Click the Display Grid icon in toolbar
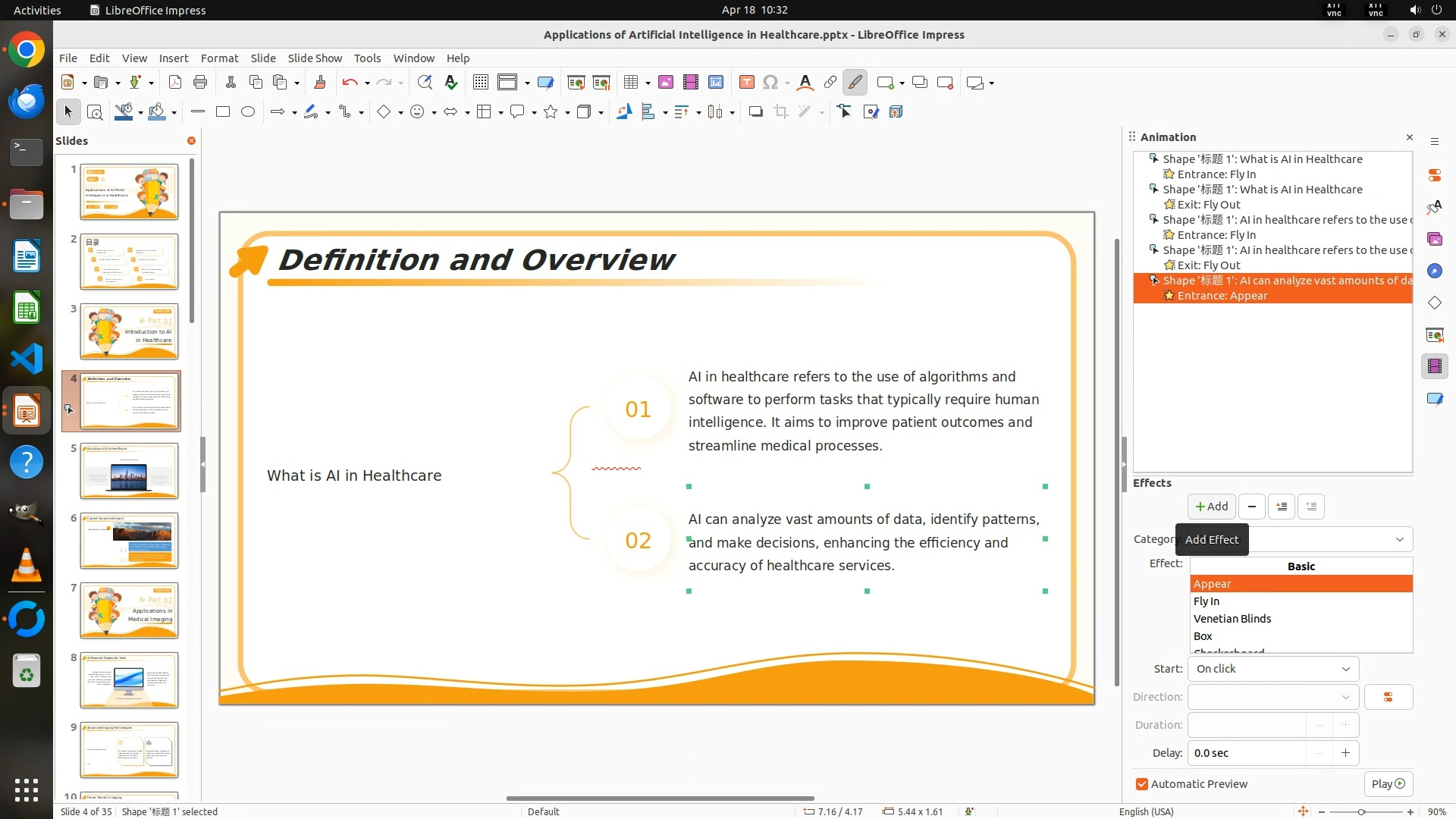The height and width of the screenshot is (819, 1456). [x=481, y=83]
